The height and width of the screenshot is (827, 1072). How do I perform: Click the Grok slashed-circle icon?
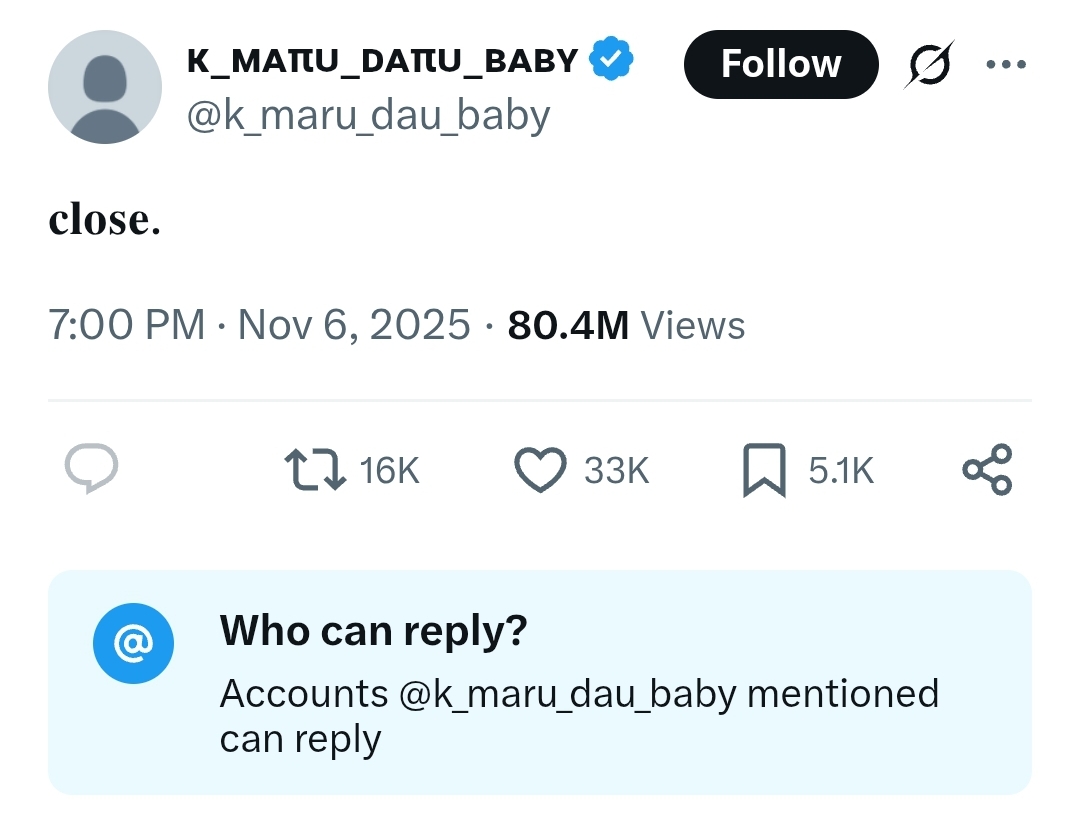[x=930, y=64]
